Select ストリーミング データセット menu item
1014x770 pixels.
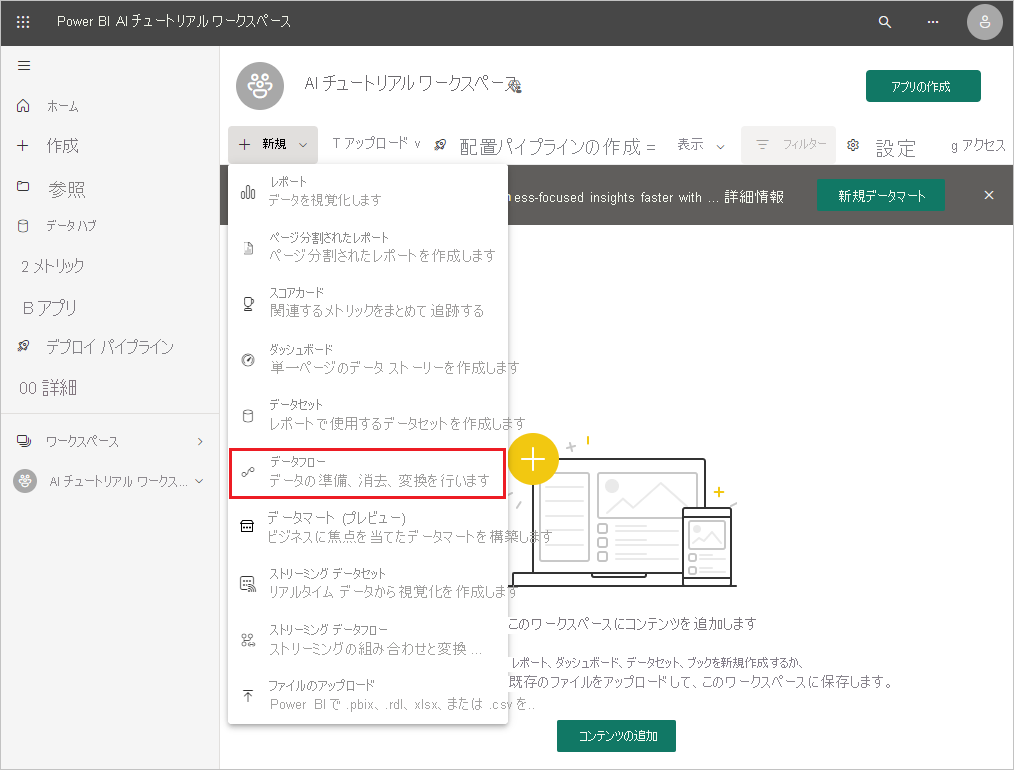368,583
